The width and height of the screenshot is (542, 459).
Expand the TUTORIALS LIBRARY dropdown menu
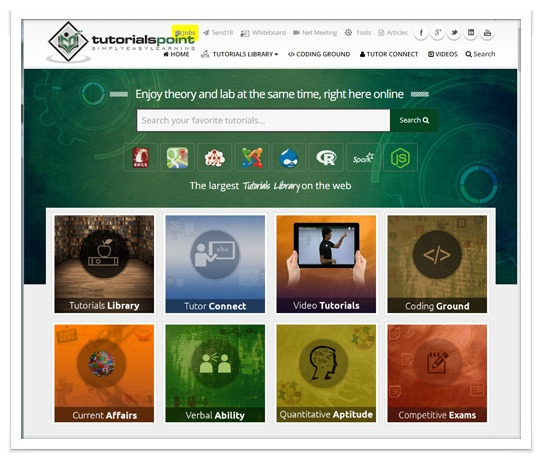240,54
